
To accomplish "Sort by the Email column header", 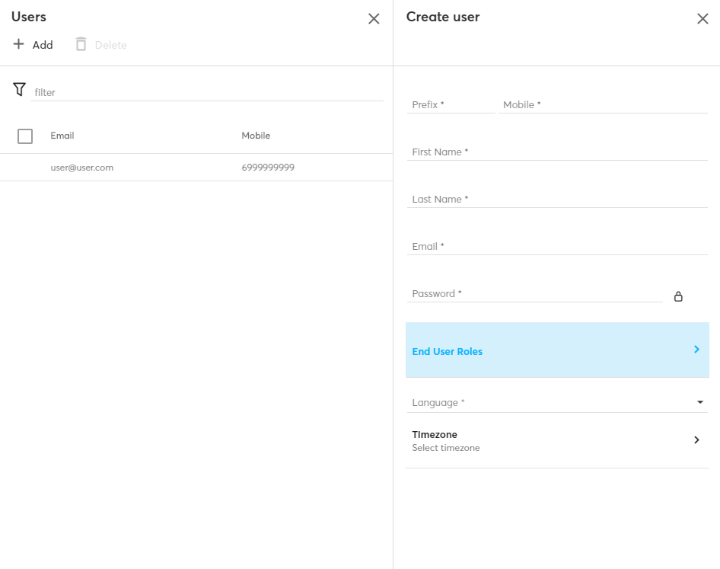I will coord(62,136).
